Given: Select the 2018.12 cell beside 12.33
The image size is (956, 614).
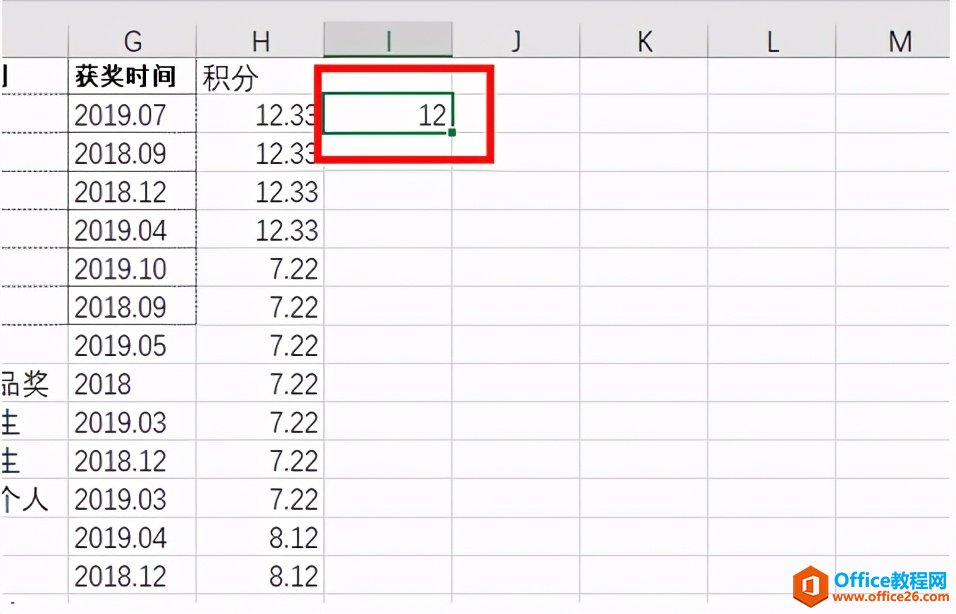Looking at the screenshot, I should click(x=132, y=191).
